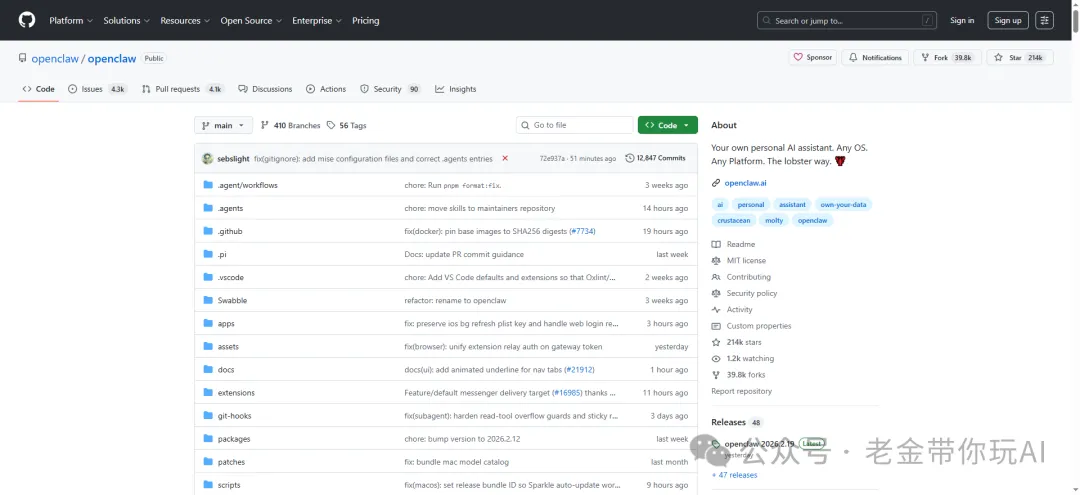This screenshot has height=495, width=1080.
Task: Click the openclaw owner link in breadcrumb
Action: pyautogui.click(x=55, y=59)
